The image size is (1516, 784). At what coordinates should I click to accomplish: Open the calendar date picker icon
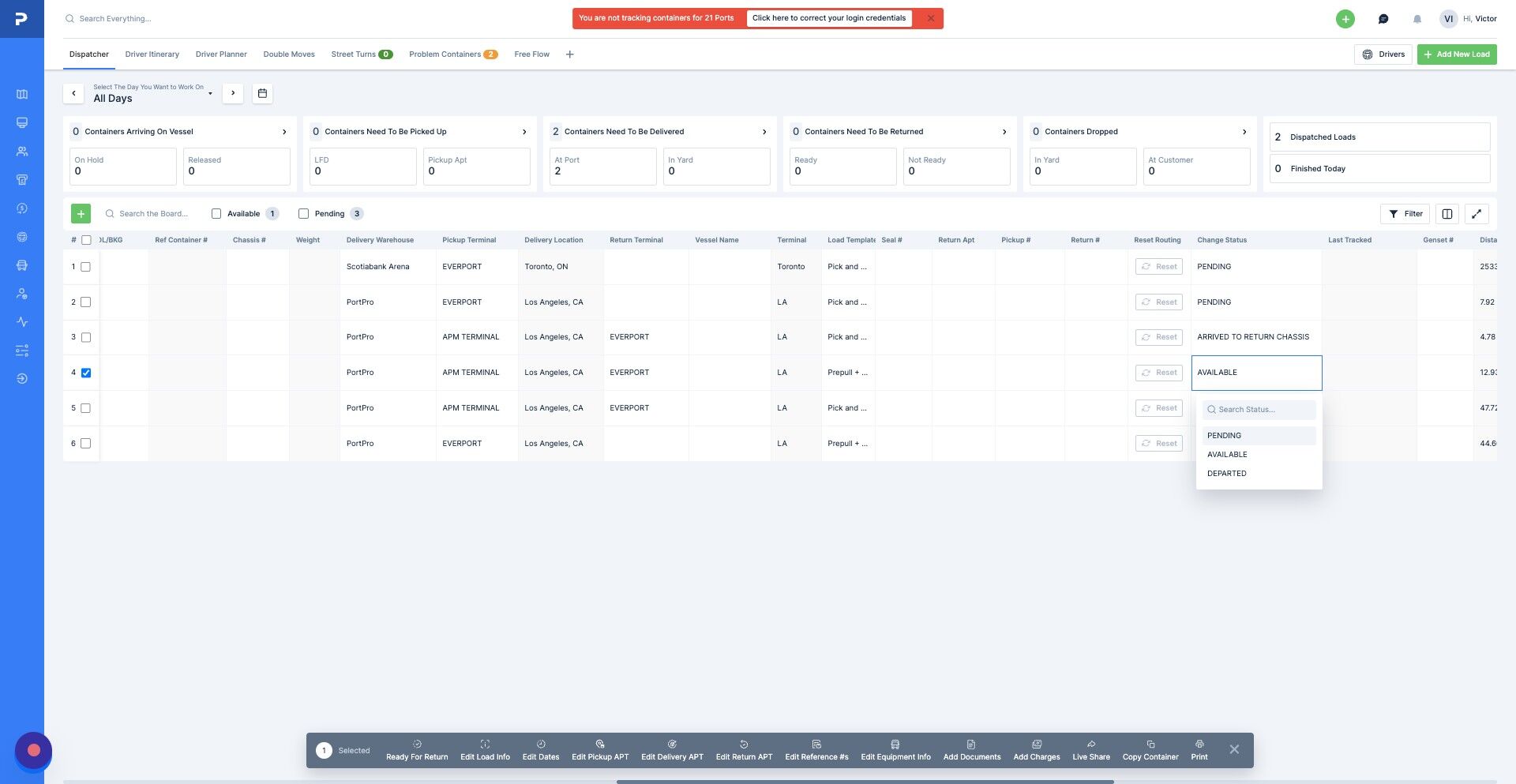click(x=262, y=93)
